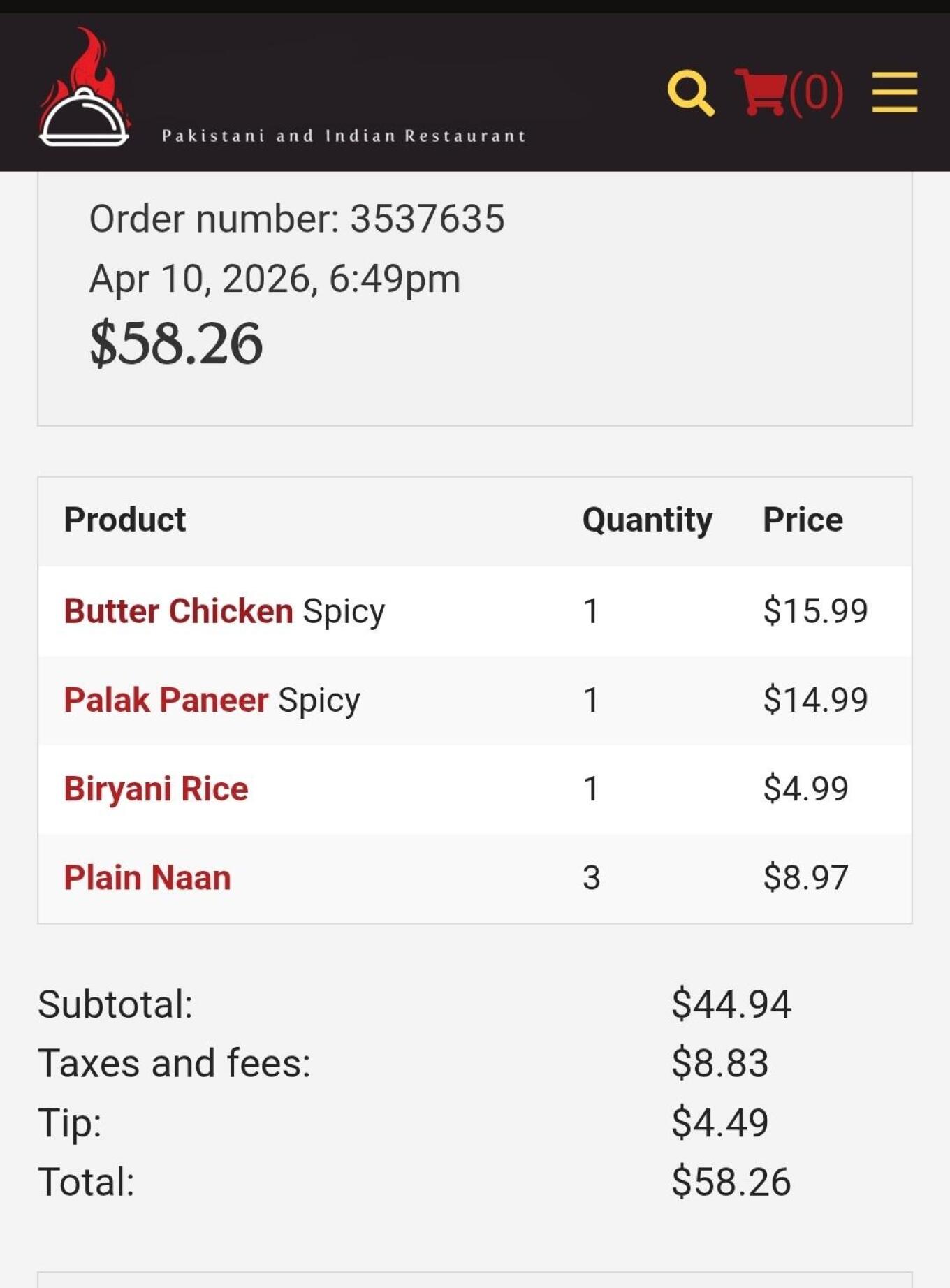
Task: Open the Plain Naan product link
Action: point(147,878)
